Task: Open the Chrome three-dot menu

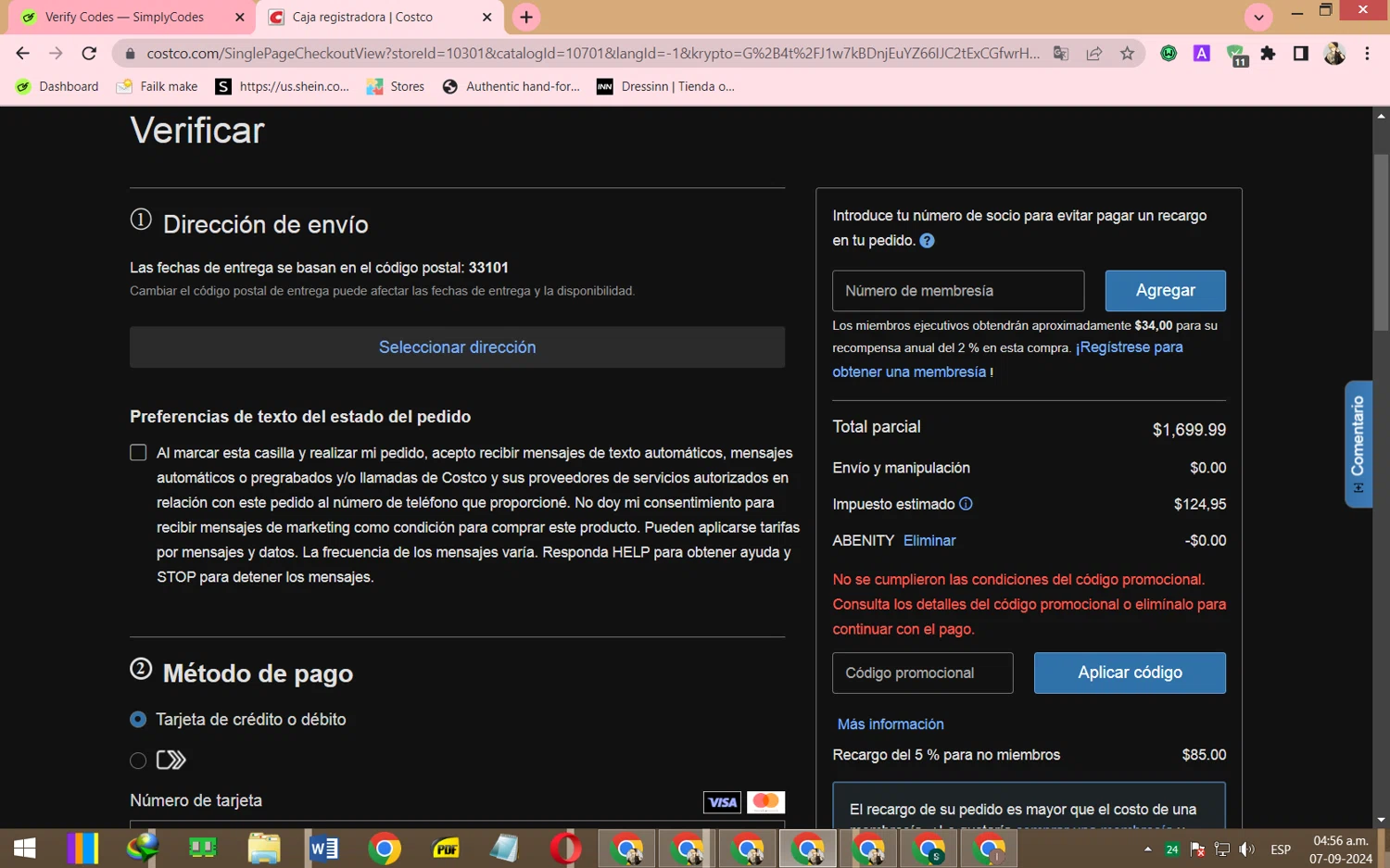Action: pyautogui.click(x=1367, y=54)
